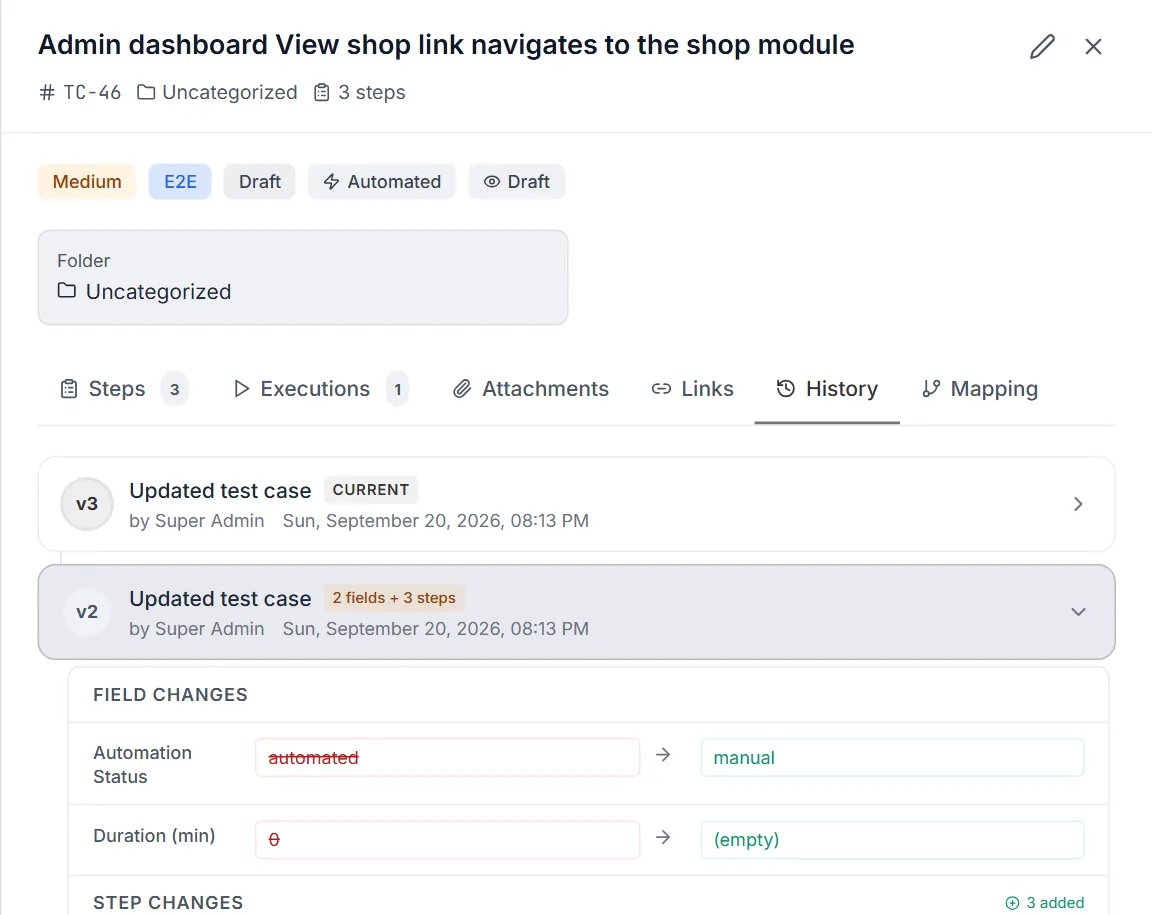Click the lightning bolt icon in Automated

click(331, 182)
